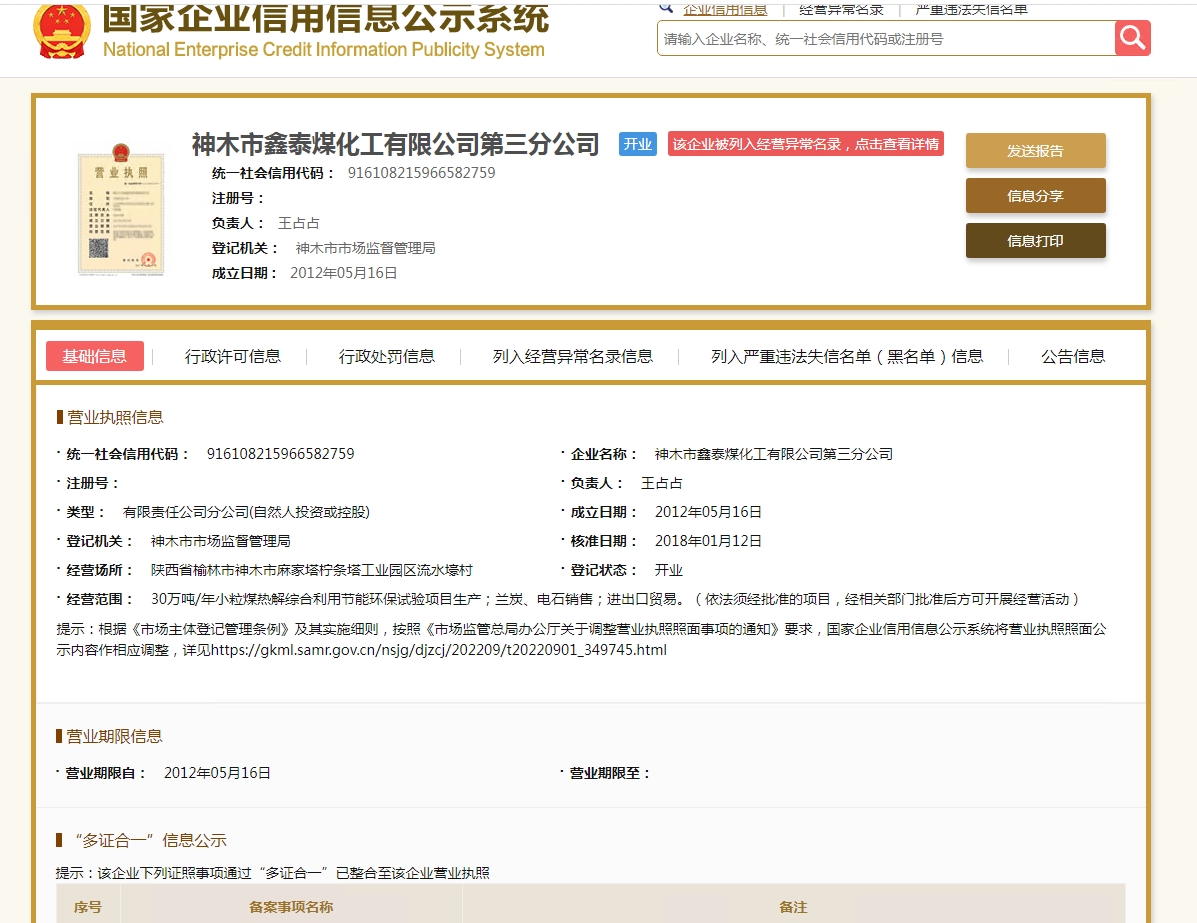Viewport: 1197px width, 923px height.
Task: Click the small magnifier icon beside 企业信用信息
Action: 666,8
